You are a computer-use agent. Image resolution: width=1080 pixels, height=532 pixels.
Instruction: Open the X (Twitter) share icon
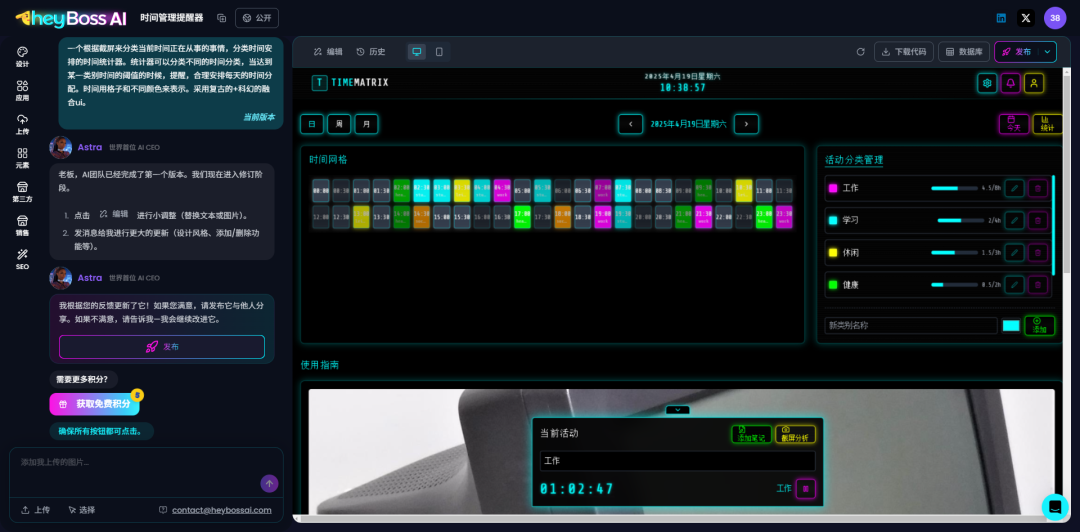(x=1026, y=18)
